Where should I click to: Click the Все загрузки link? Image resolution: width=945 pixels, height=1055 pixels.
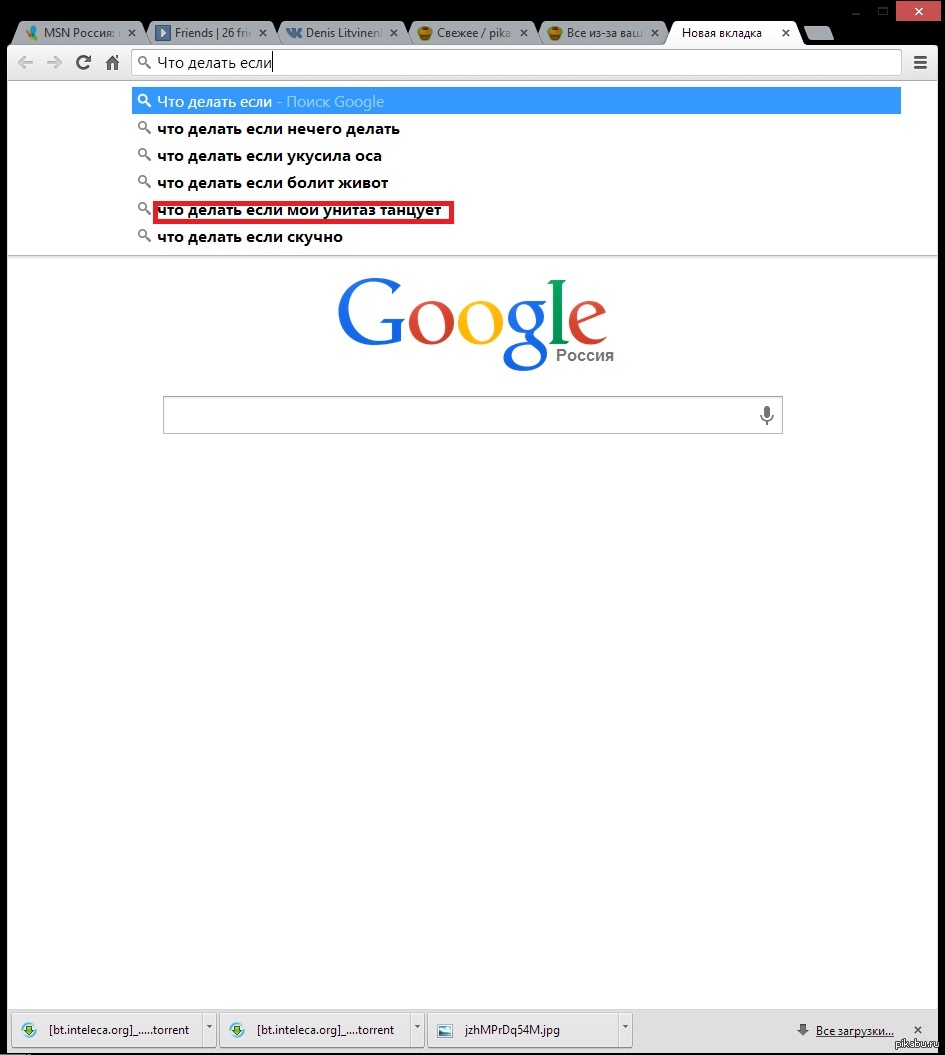tap(854, 1031)
